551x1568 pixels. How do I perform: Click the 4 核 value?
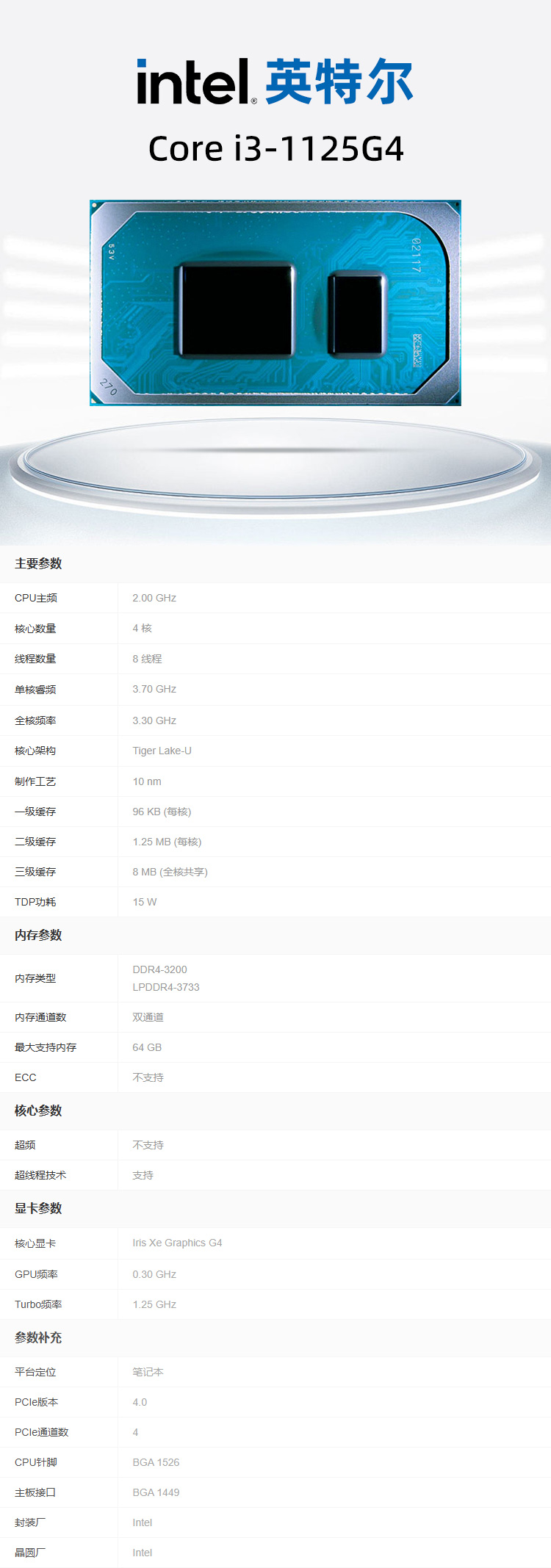tap(143, 628)
